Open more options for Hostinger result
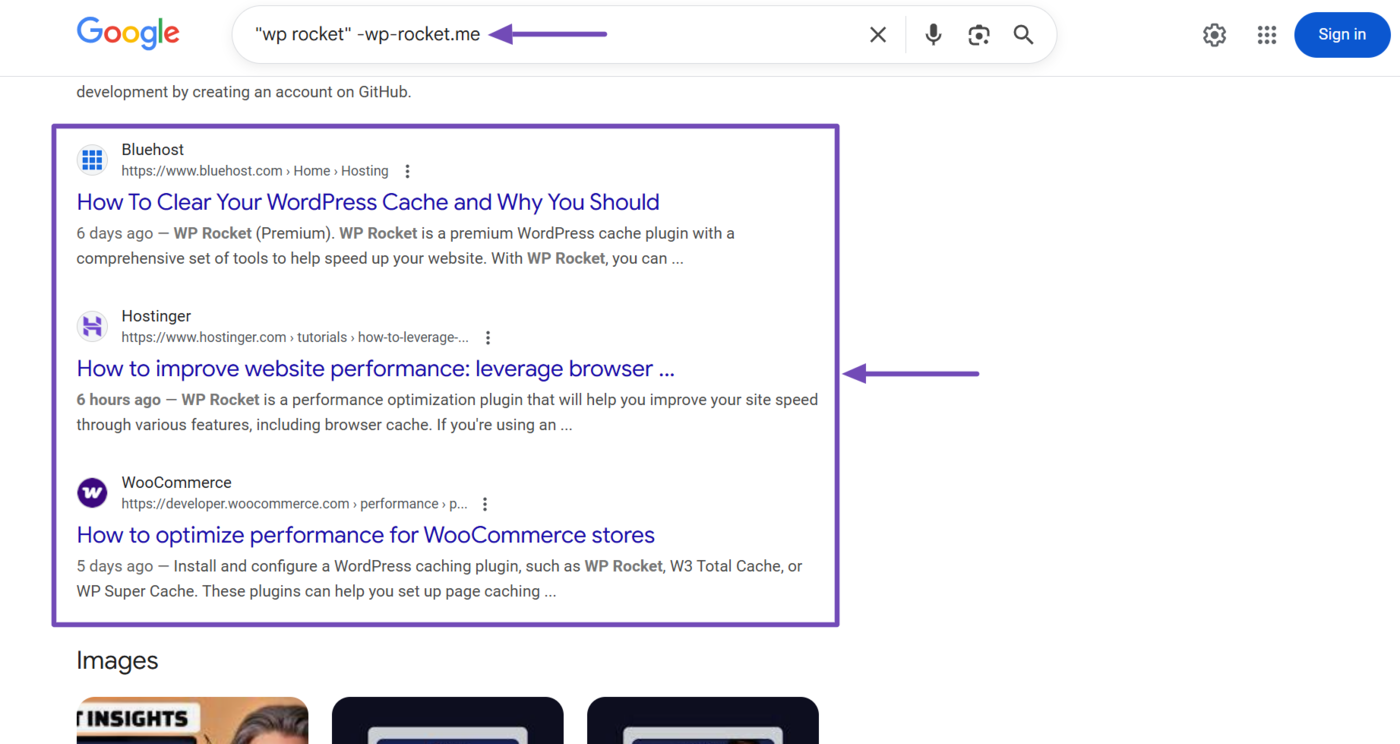 488,338
